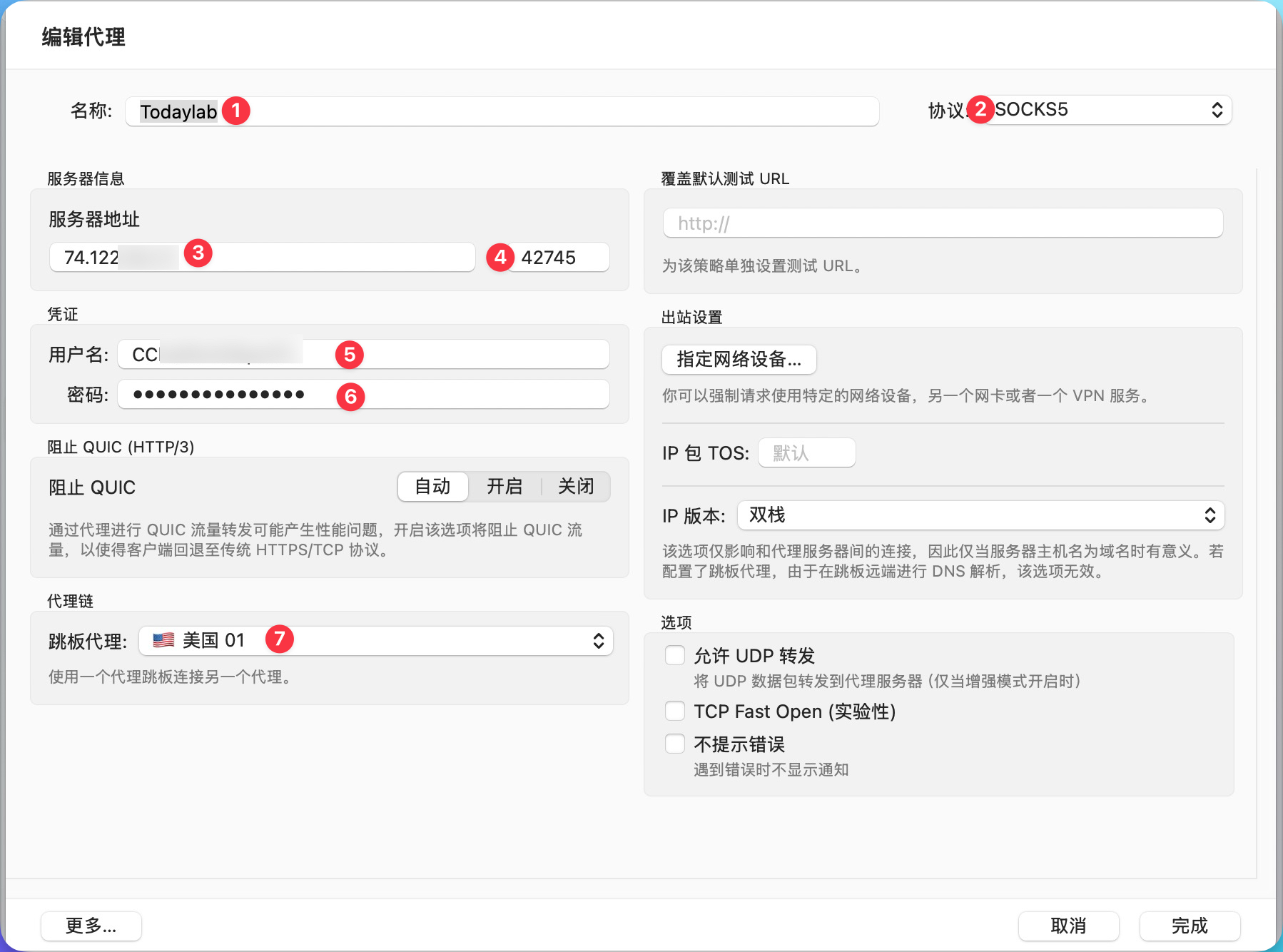This screenshot has height=952, width=1283.
Task: Select the port field showing 42745
Action: tap(559, 258)
